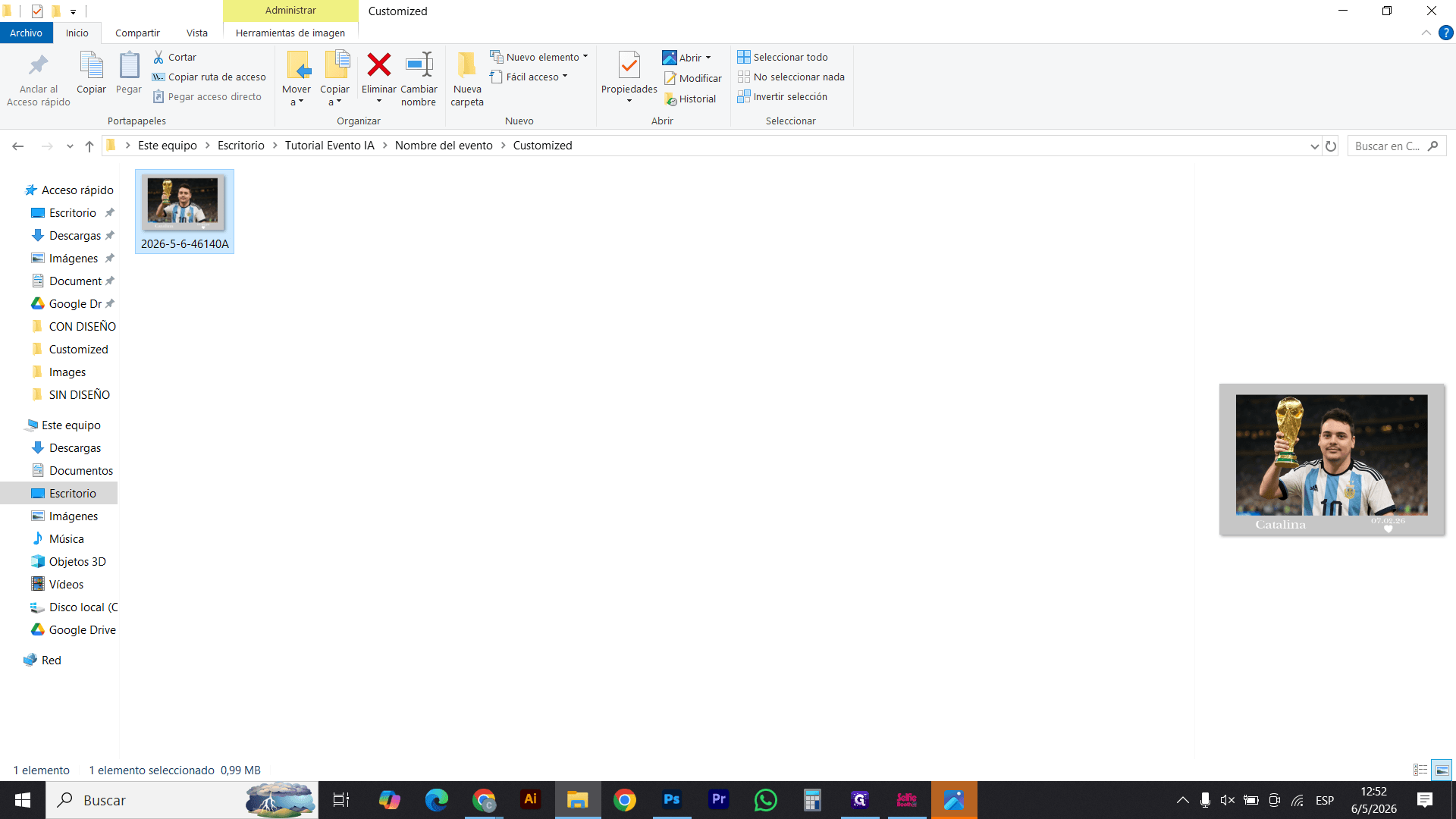This screenshot has height=819, width=1456.
Task: Click Nombre del evento breadcrumb
Action: point(444,146)
